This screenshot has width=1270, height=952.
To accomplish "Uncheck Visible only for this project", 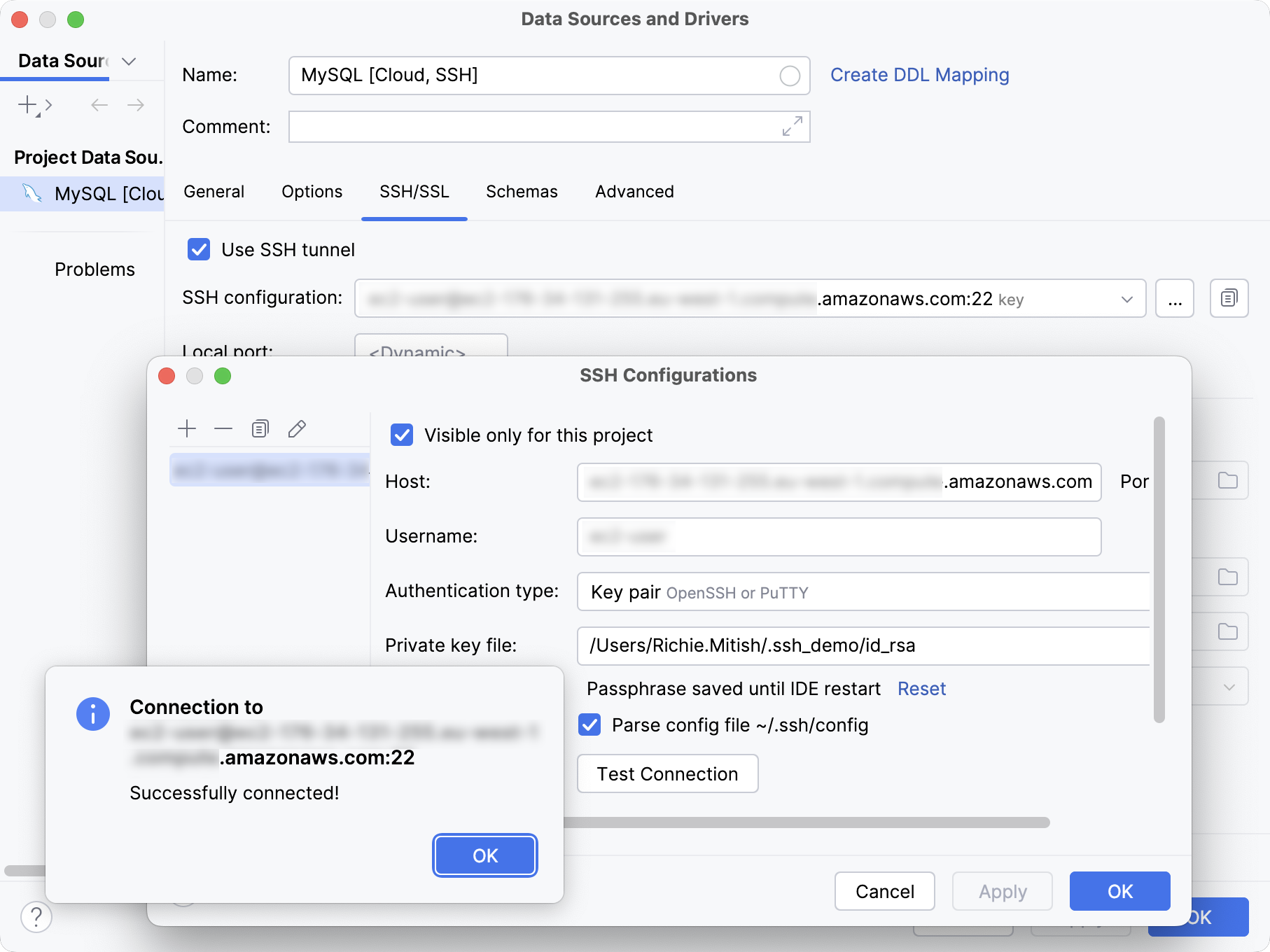I will pos(401,435).
